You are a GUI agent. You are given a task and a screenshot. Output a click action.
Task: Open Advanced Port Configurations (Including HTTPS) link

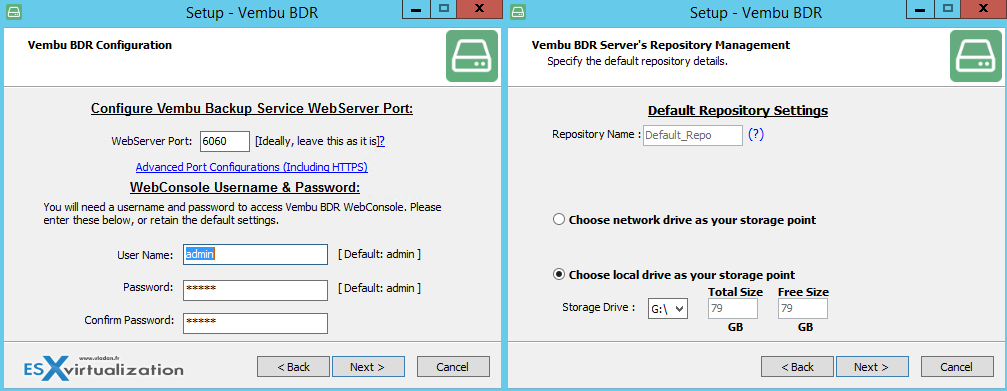pyautogui.click(x=252, y=167)
